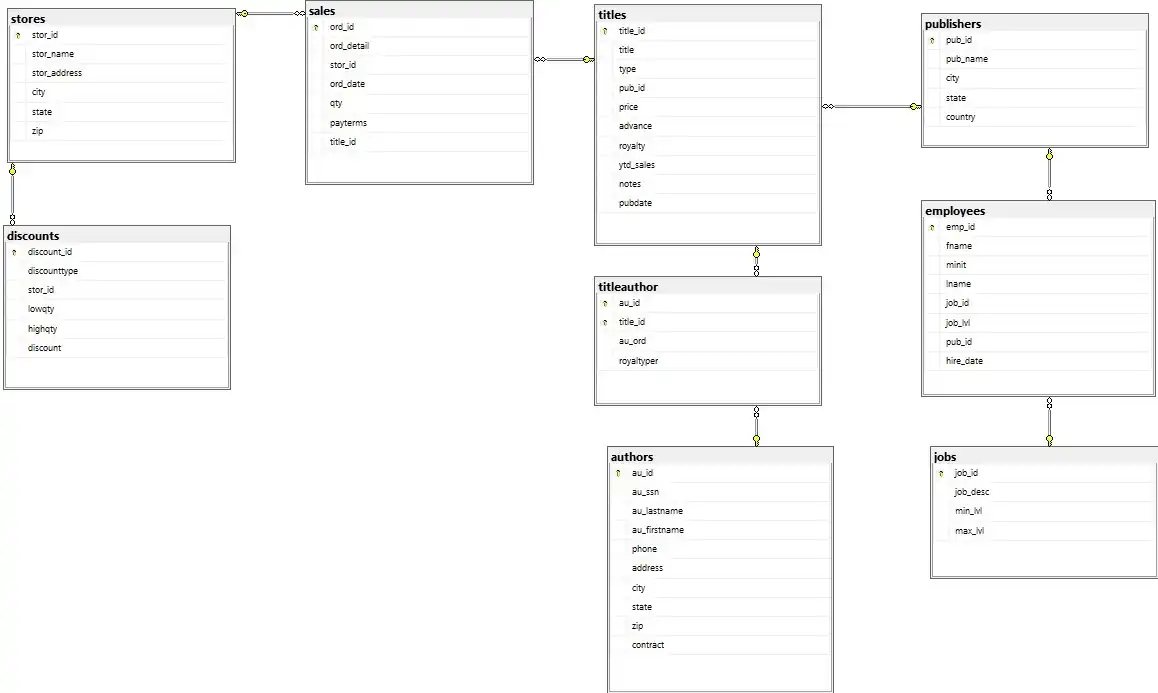Select the discounttype column in discounts table

53,271
